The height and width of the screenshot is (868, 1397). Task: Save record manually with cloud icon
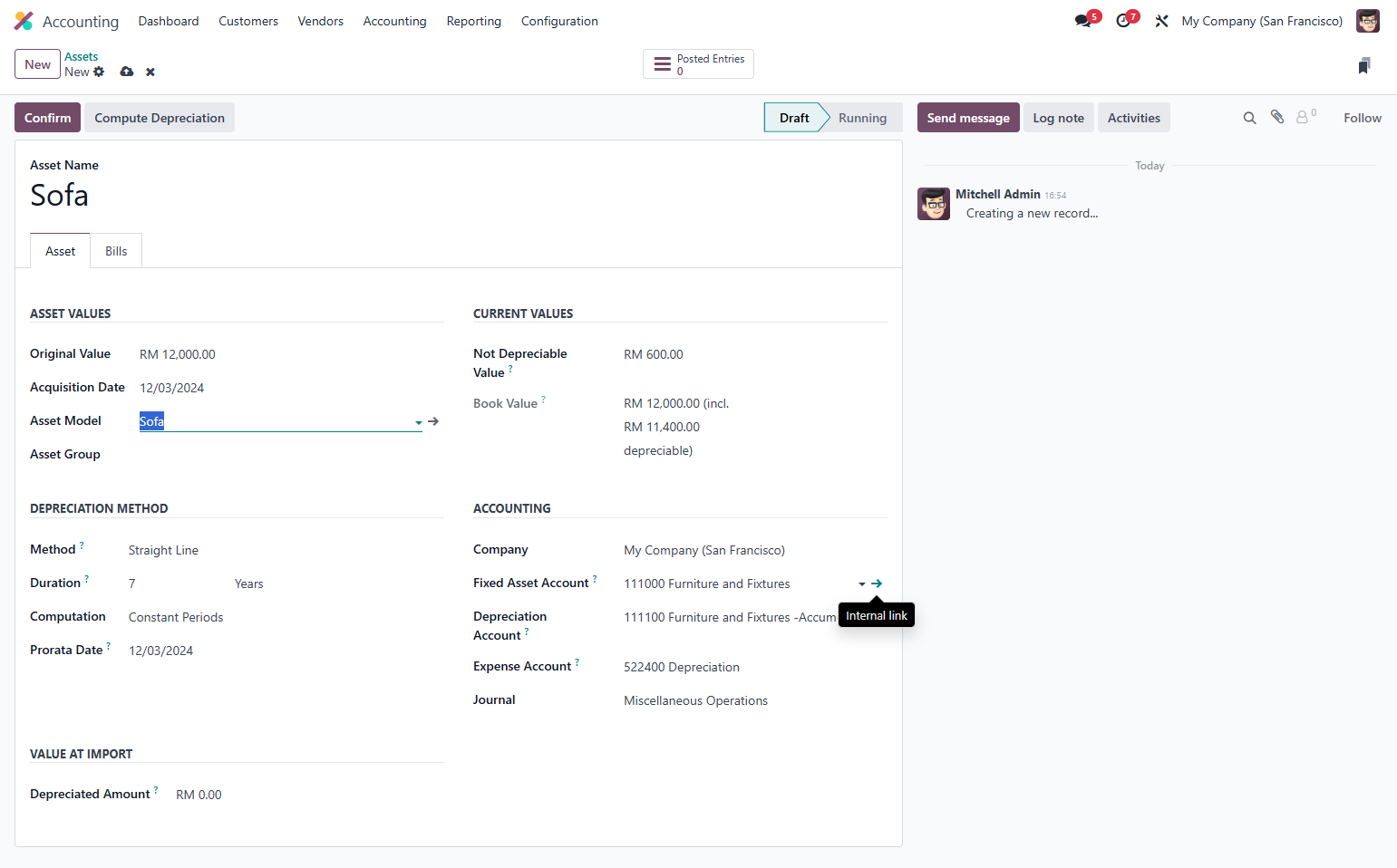coord(127,72)
